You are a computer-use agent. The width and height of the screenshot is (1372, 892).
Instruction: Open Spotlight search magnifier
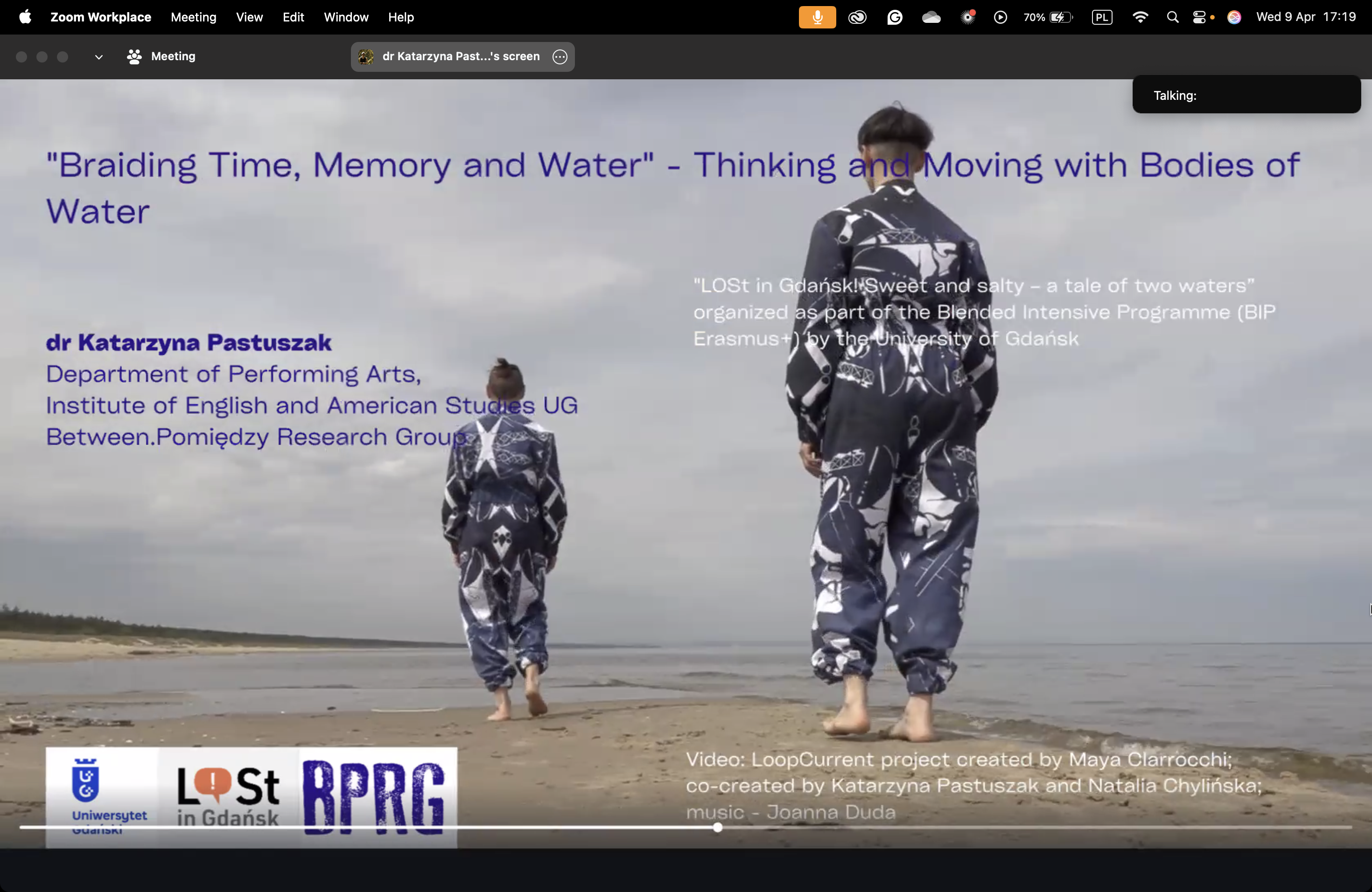pyautogui.click(x=1172, y=17)
